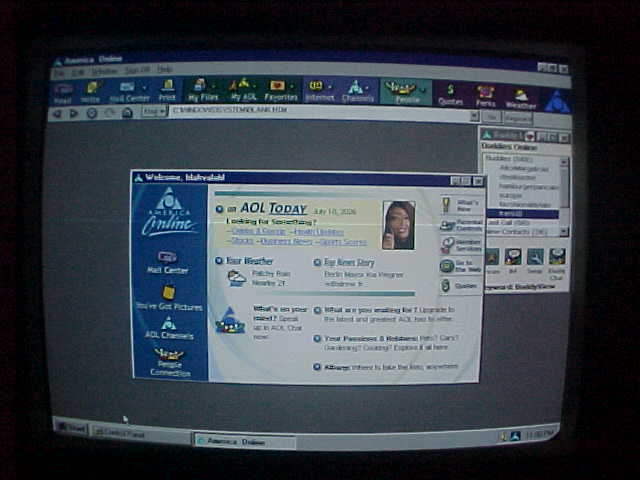Open People Connection in Welcome sidebar
The height and width of the screenshot is (480, 640).
point(170,362)
